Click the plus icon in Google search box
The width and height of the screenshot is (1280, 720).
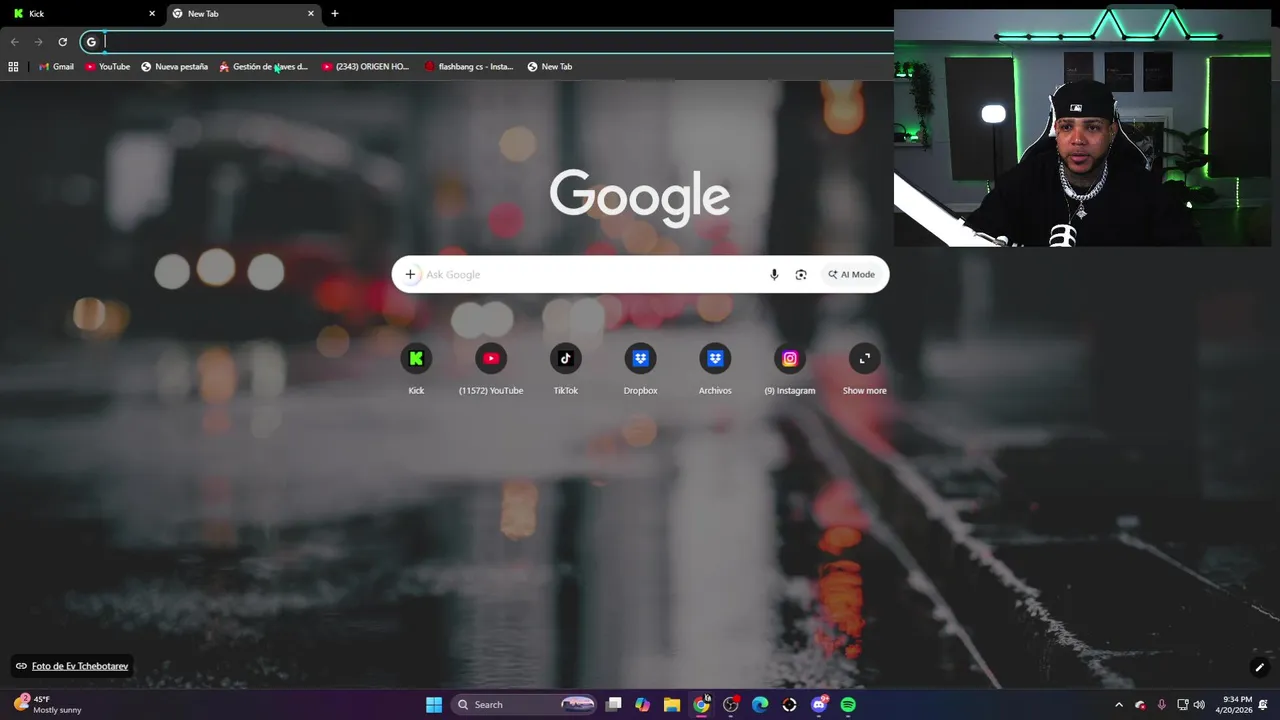pos(410,275)
